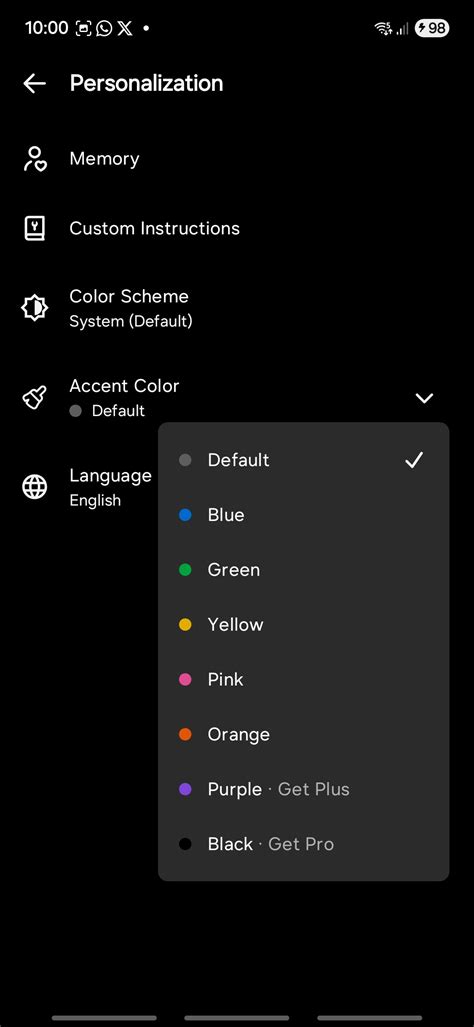The width and height of the screenshot is (474, 1027).
Task: Tap the blue color dot
Action: [x=185, y=515]
